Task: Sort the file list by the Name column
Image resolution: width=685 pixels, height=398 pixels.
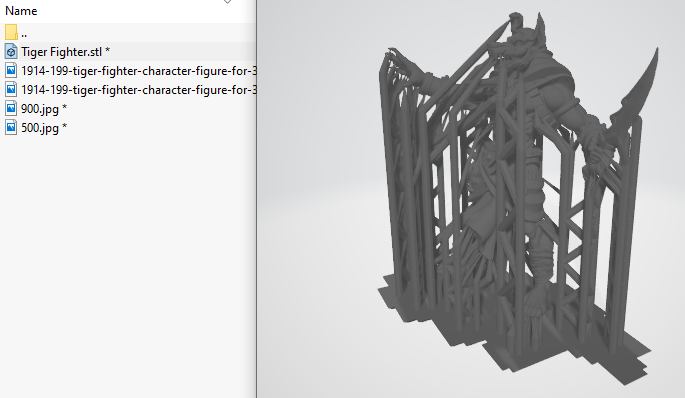Action: pos(21,10)
